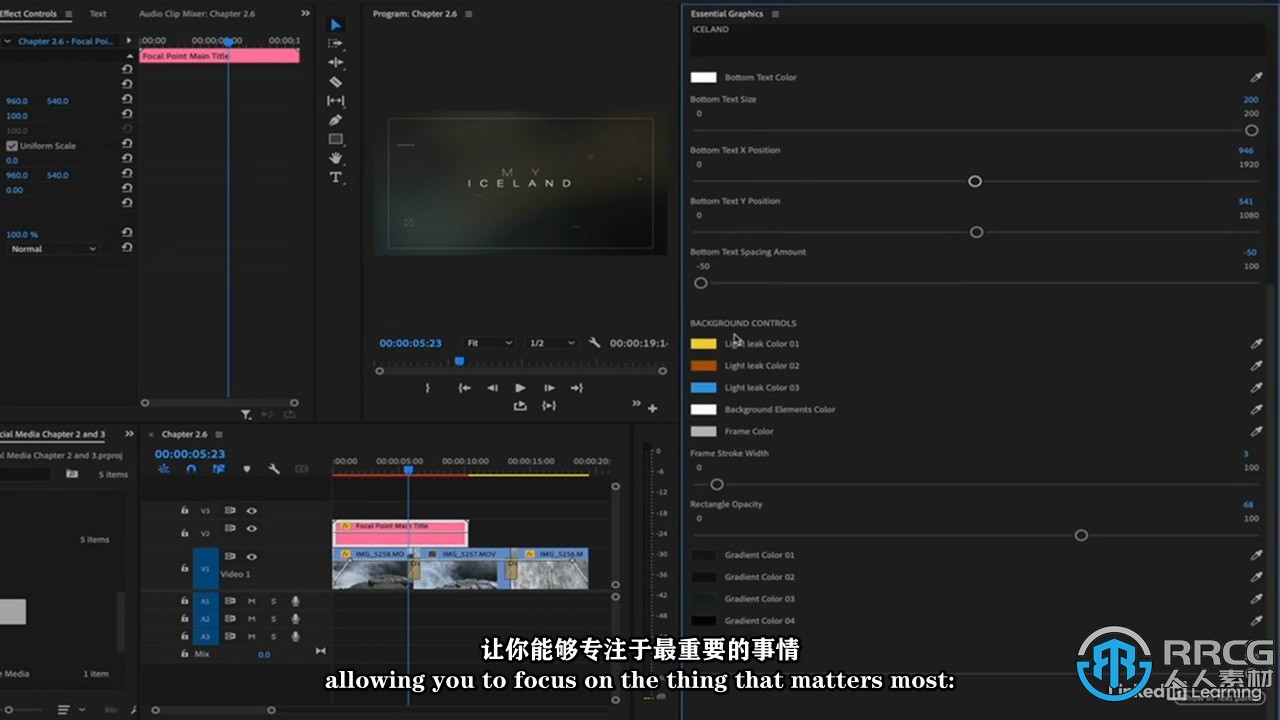The height and width of the screenshot is (720, 1280).
Task: Select the Selection arrow tool
Action: (x=336, y=25)
